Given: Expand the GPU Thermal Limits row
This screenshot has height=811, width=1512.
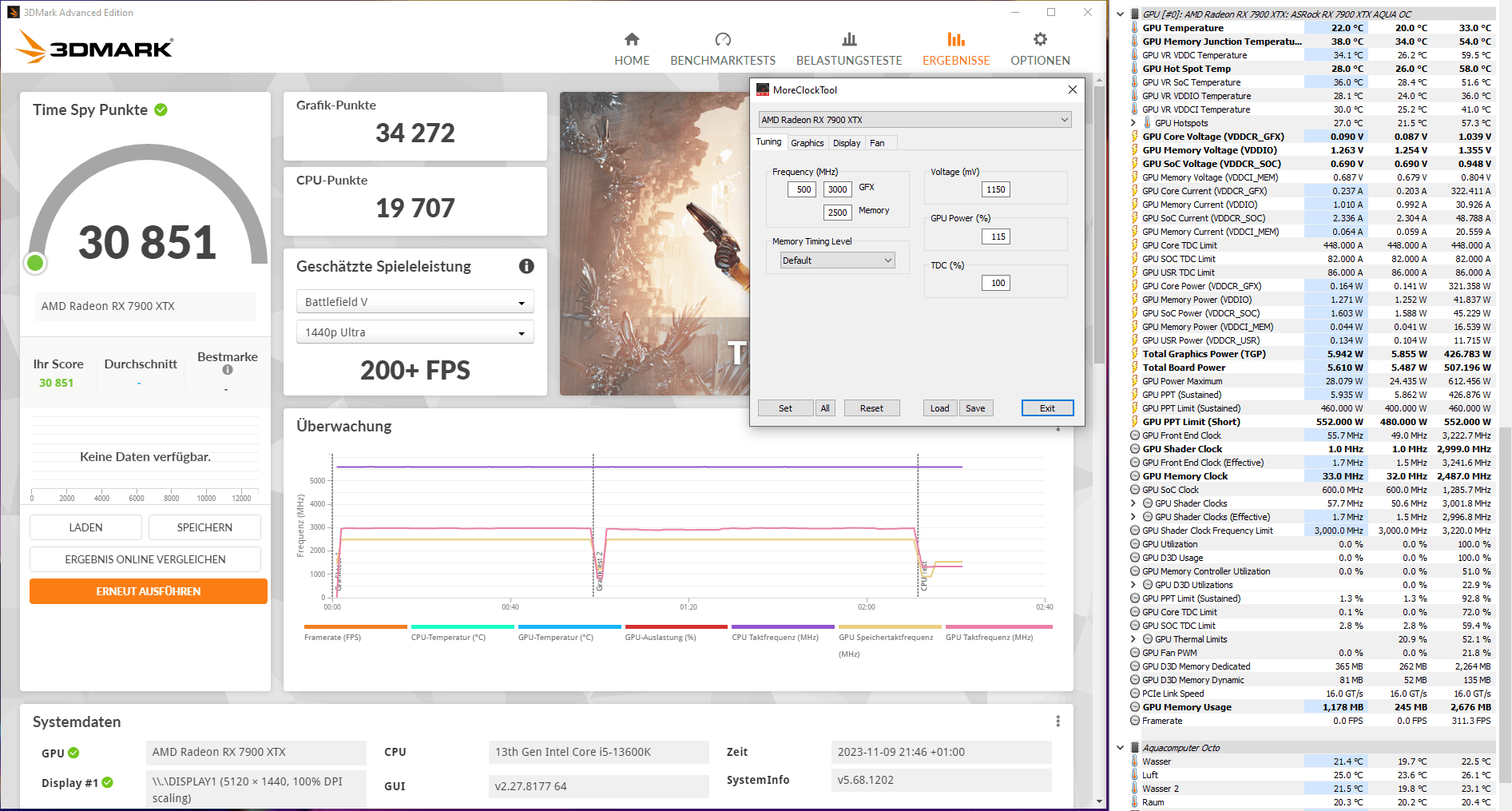Looking at the screenshot, I should coord(1133,639).
